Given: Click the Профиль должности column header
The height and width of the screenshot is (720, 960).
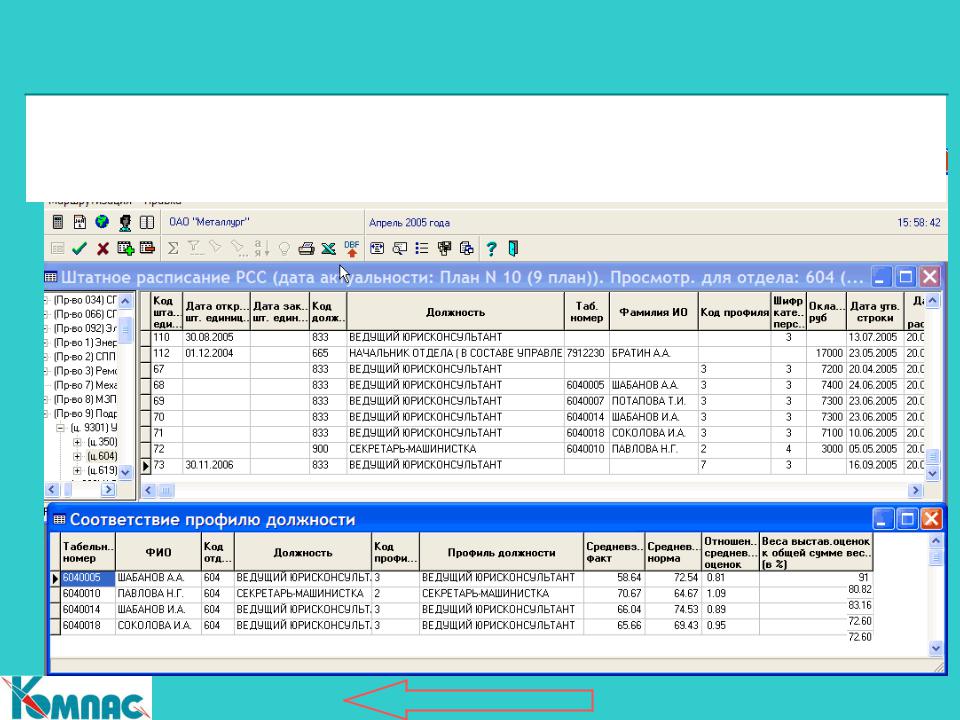Looking at the screenshot, I should coord(501,552).
